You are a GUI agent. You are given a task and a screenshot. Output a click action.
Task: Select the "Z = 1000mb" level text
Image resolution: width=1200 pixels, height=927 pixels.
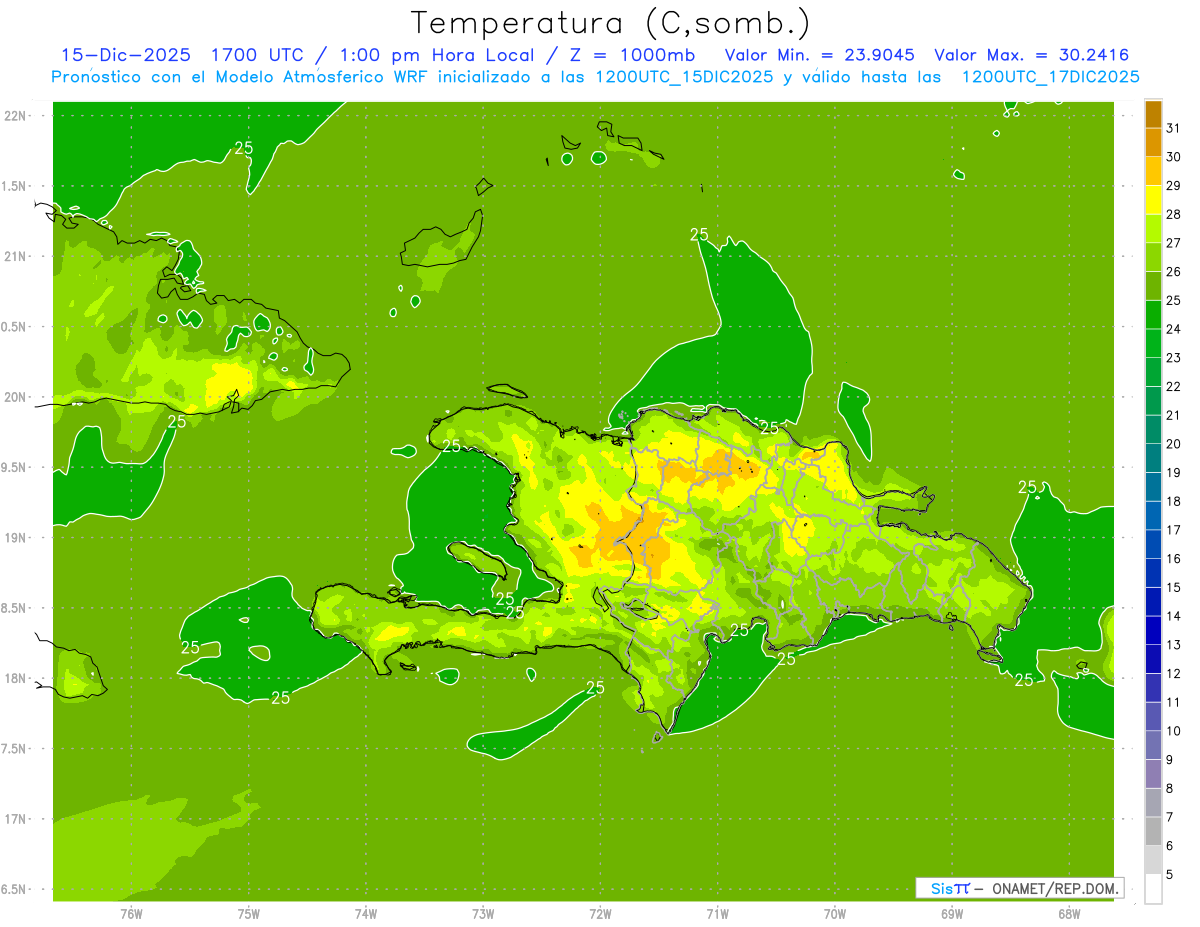(x=634, y=55)
